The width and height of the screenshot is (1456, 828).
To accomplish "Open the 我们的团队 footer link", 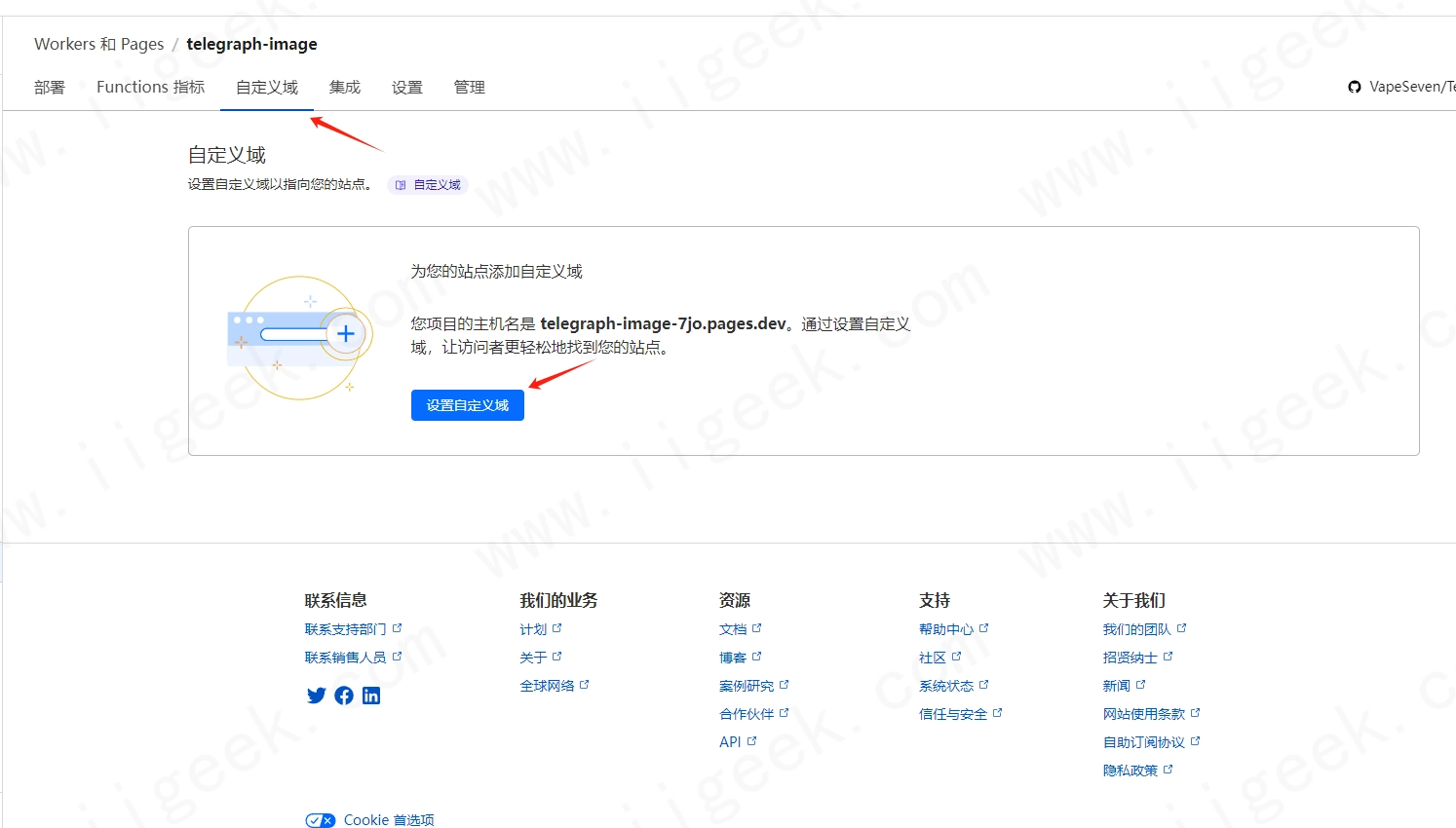I will click(1145, 629).
